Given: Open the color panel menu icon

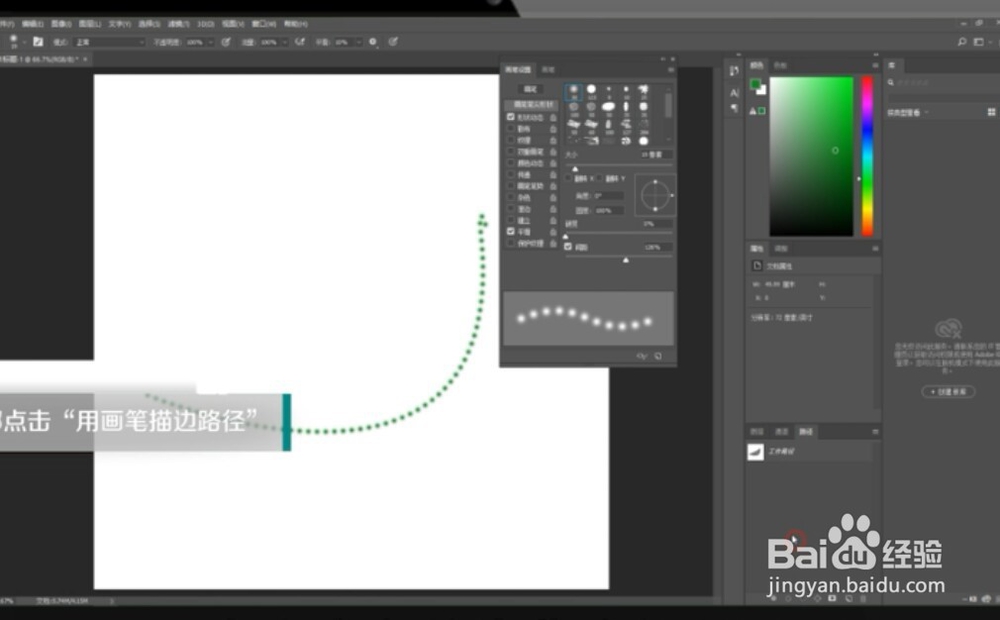Looking at the screenshot, I should [875, 66].
